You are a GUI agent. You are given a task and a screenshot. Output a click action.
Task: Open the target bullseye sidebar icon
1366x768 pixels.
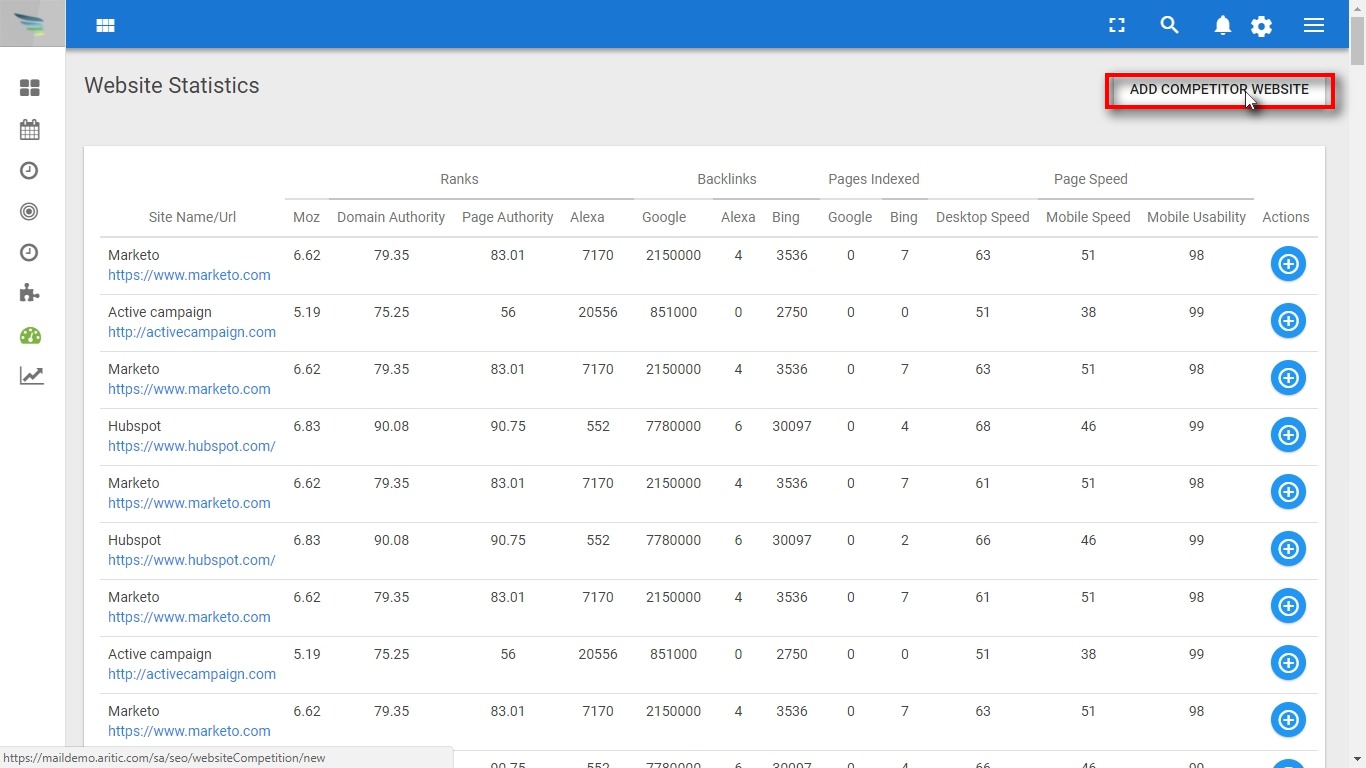pos(29,211)
